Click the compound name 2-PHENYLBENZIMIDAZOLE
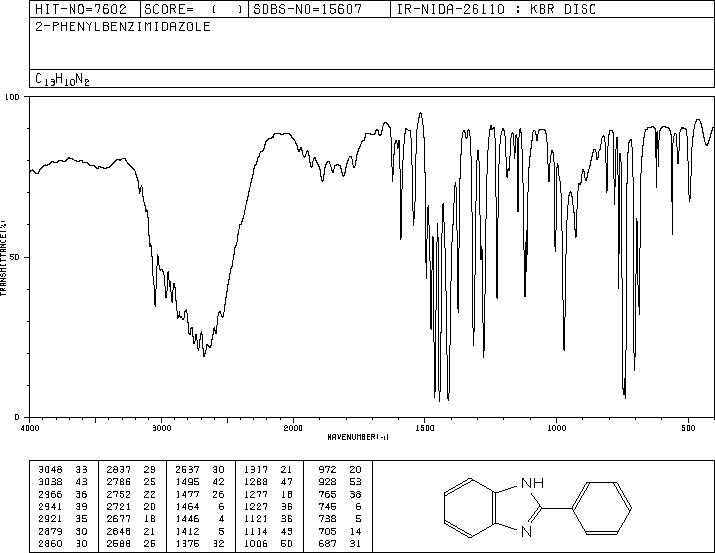715x553 pixels. pyautogui.click(x=123, y=26)
